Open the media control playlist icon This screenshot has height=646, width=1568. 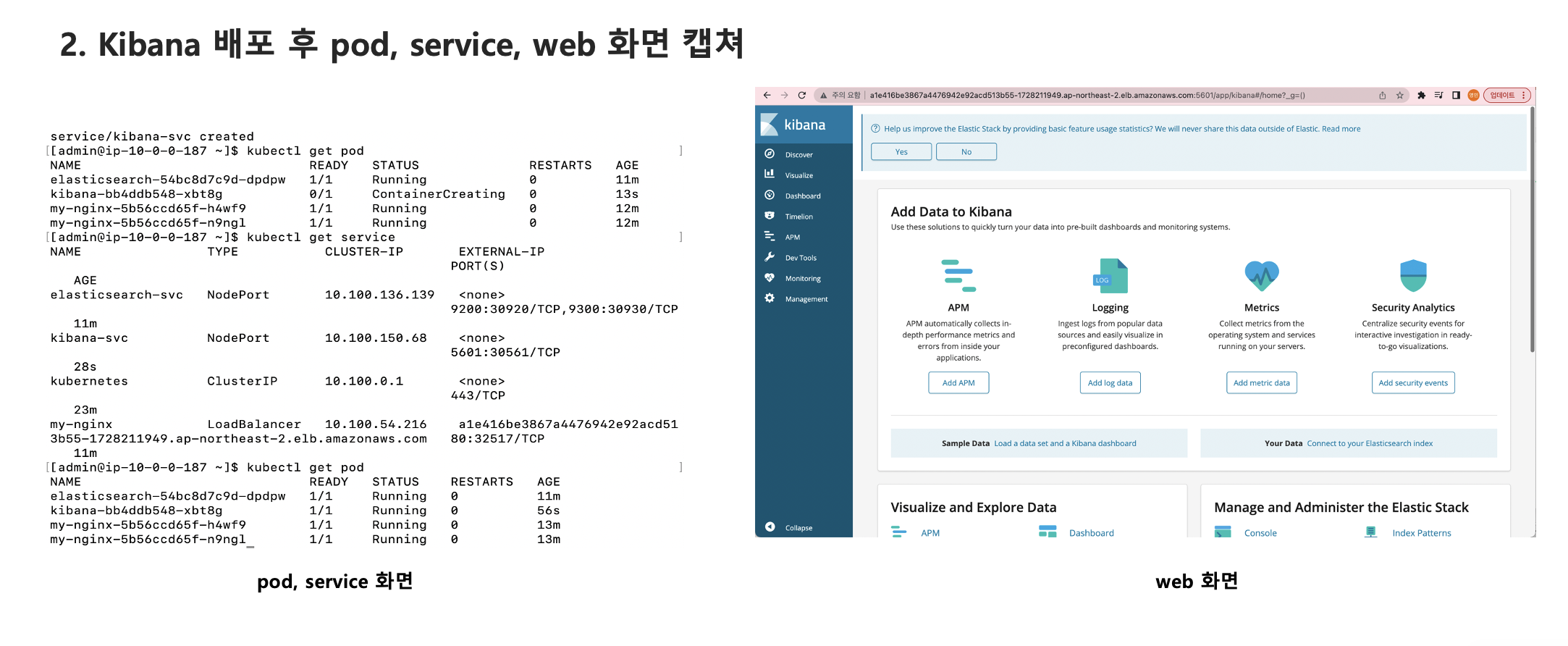[x=1438, y=96]
